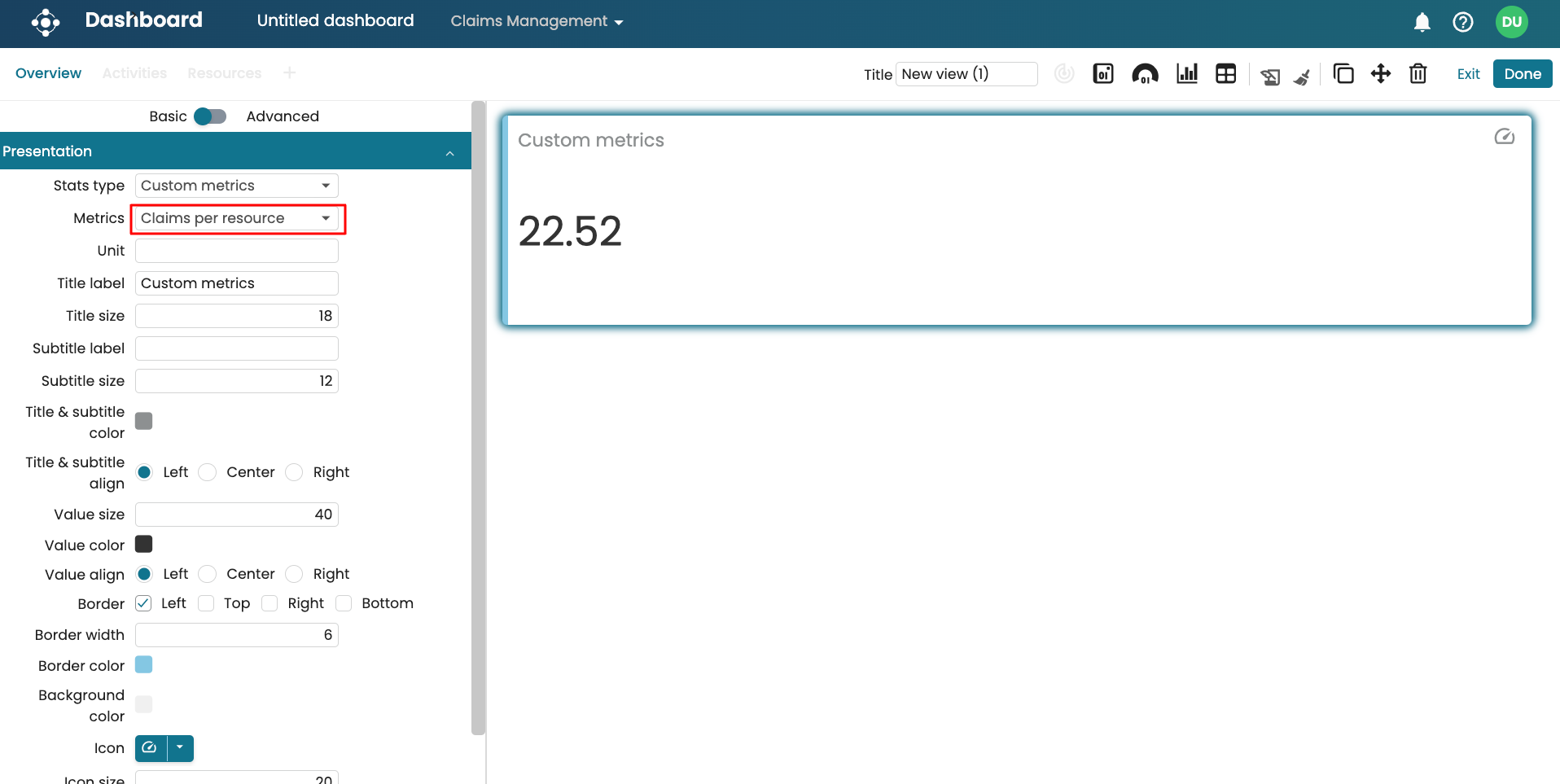Set value align to Center
Screen dimensions: 1560x784
pyautogui.click(x=208, y=574)
